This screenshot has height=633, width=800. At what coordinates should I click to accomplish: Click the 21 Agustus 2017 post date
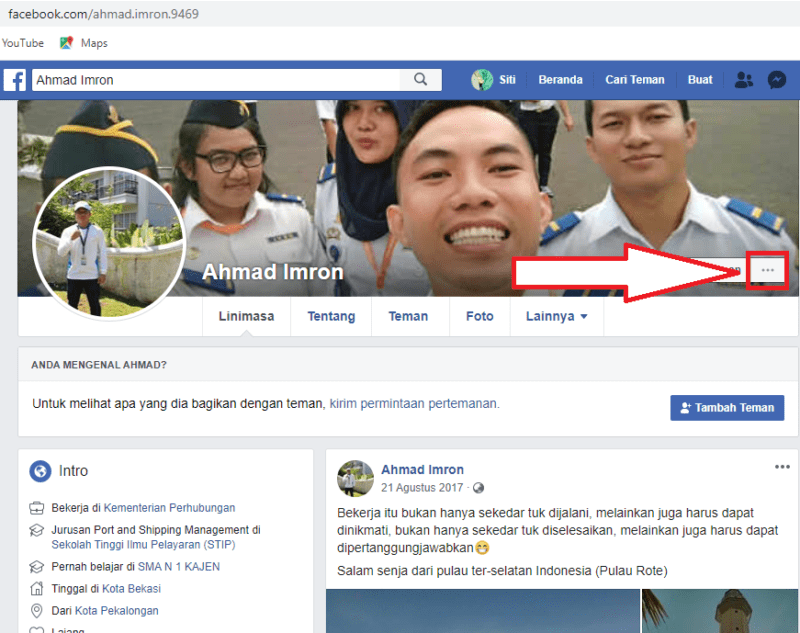(422, 488)
